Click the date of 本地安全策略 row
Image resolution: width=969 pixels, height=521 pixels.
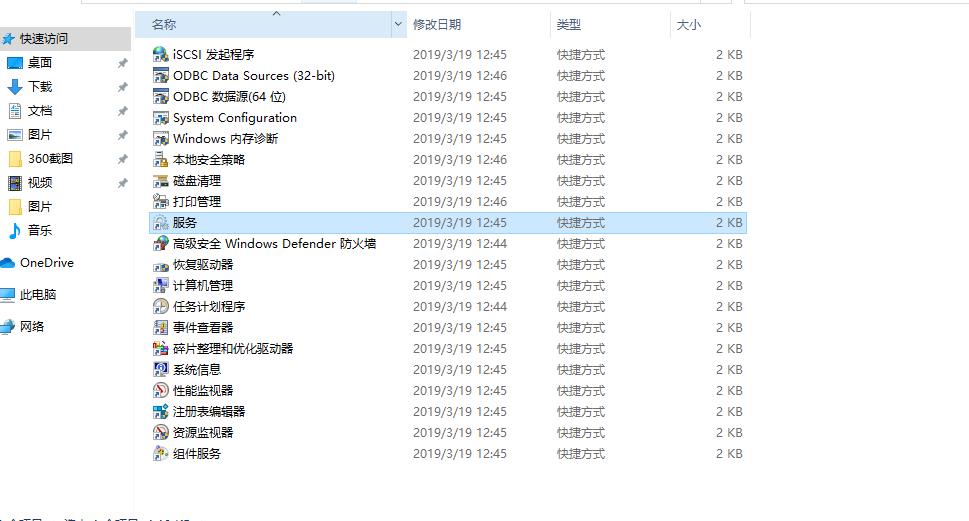tap(460, 159)
